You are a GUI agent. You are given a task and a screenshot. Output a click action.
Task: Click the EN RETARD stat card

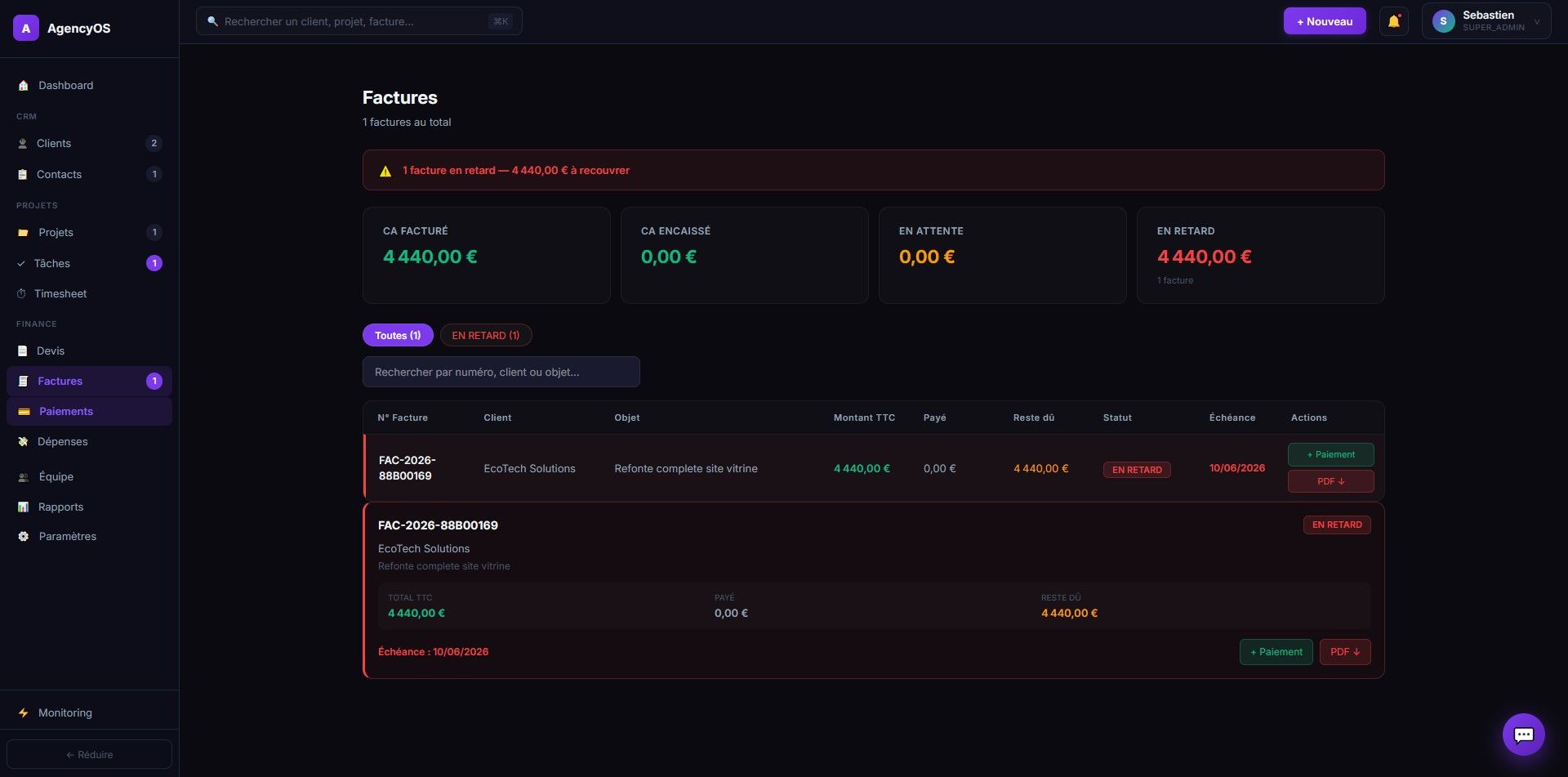point(1261,255)
